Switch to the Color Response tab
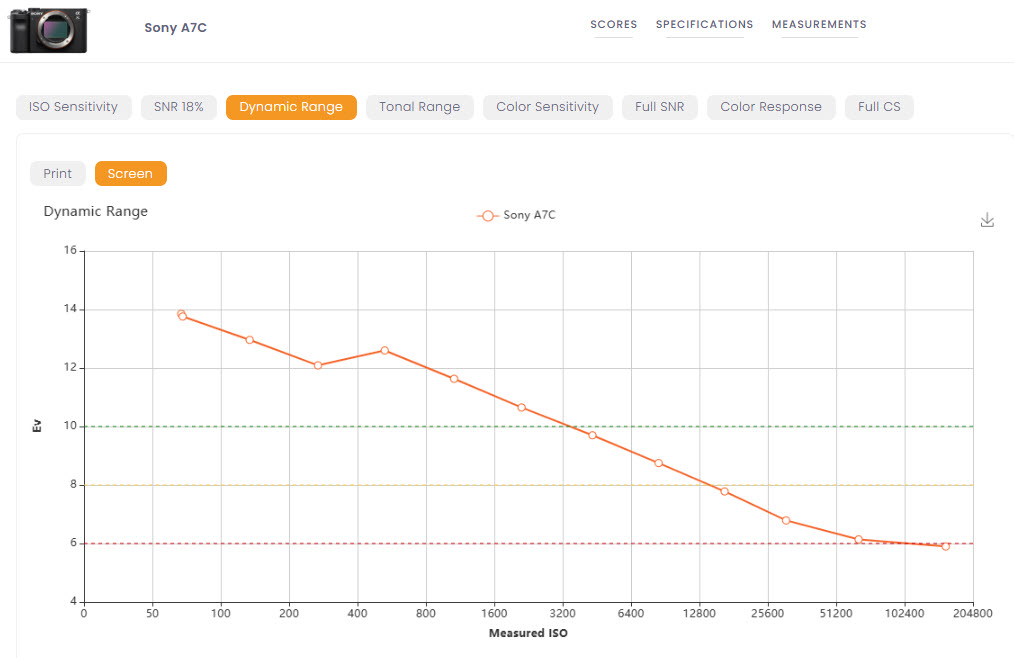This screenshot has height=658, width=1014. pos(771,107)
